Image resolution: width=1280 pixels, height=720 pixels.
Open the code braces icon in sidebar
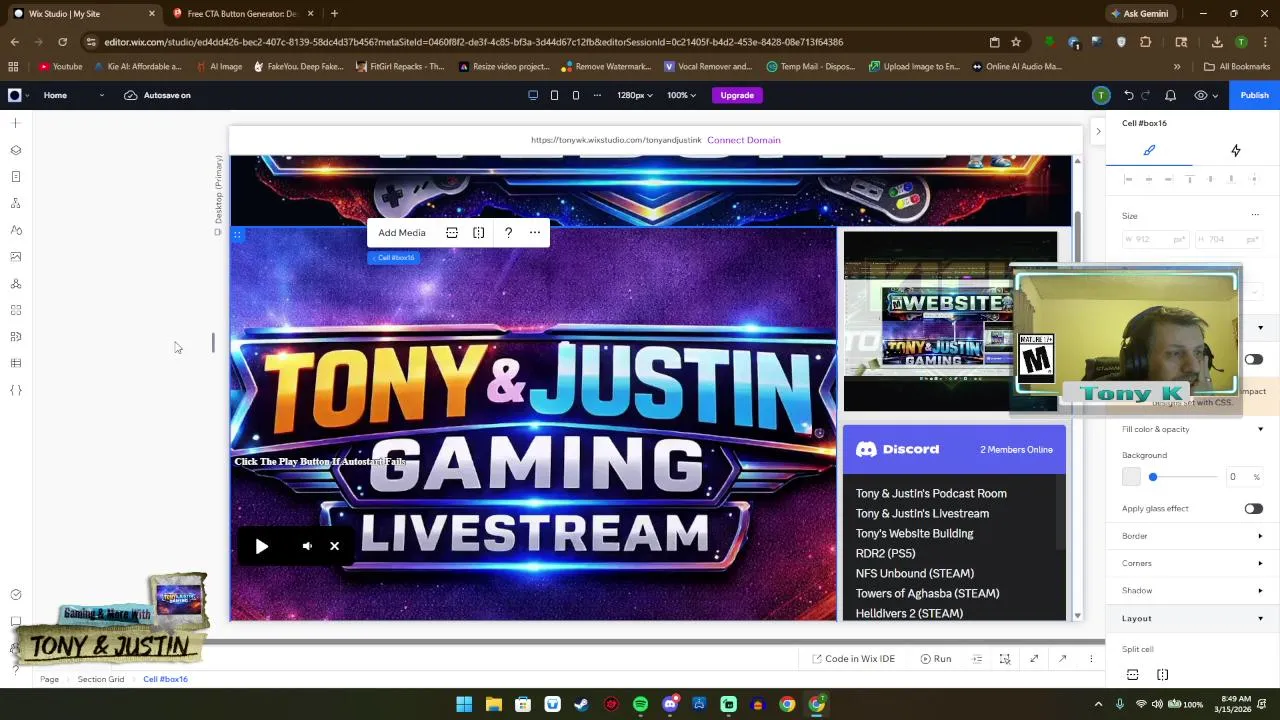(15, 390)
